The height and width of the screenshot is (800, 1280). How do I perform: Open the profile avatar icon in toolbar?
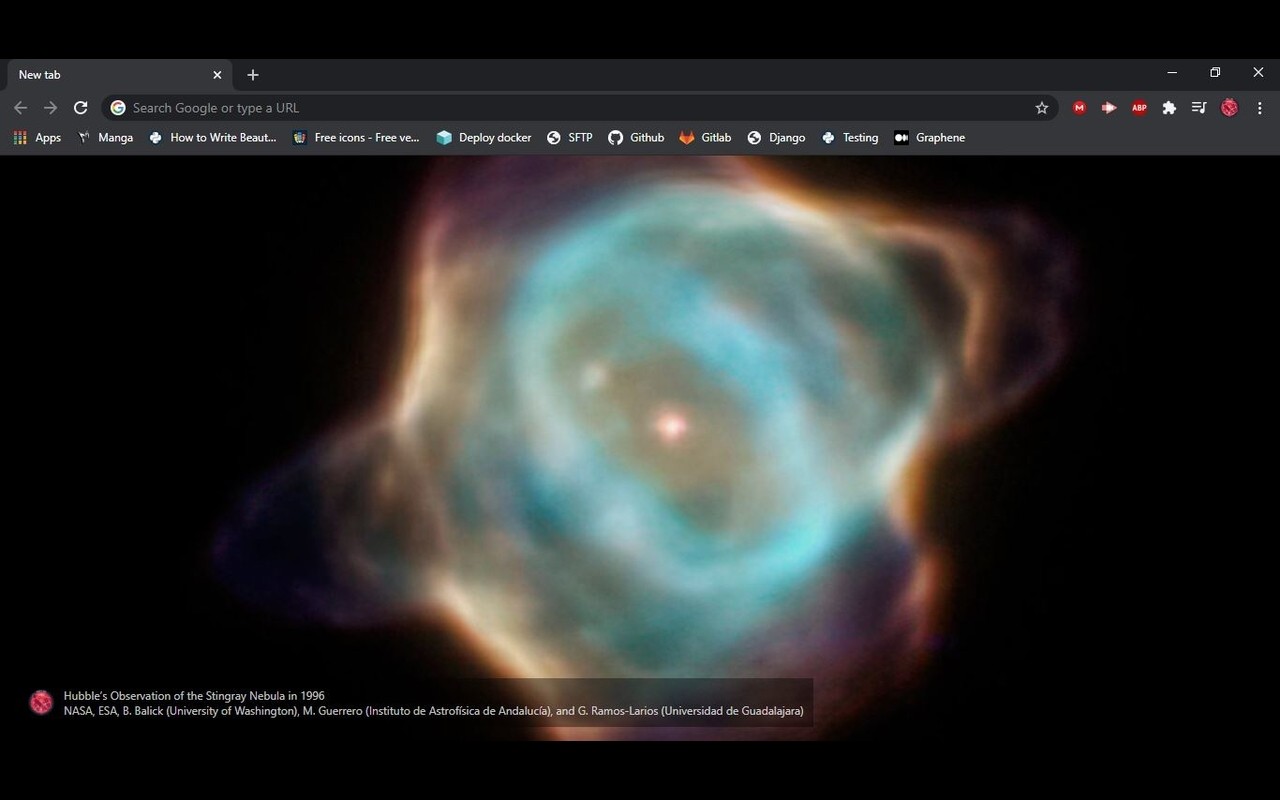click(x=1230, y=108)
